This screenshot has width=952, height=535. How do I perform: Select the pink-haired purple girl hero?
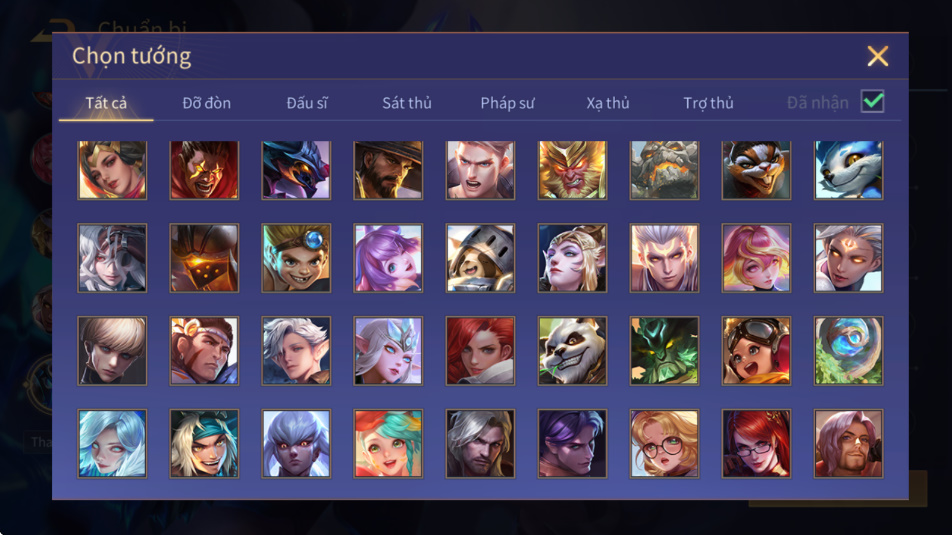[x=388, y=258]
